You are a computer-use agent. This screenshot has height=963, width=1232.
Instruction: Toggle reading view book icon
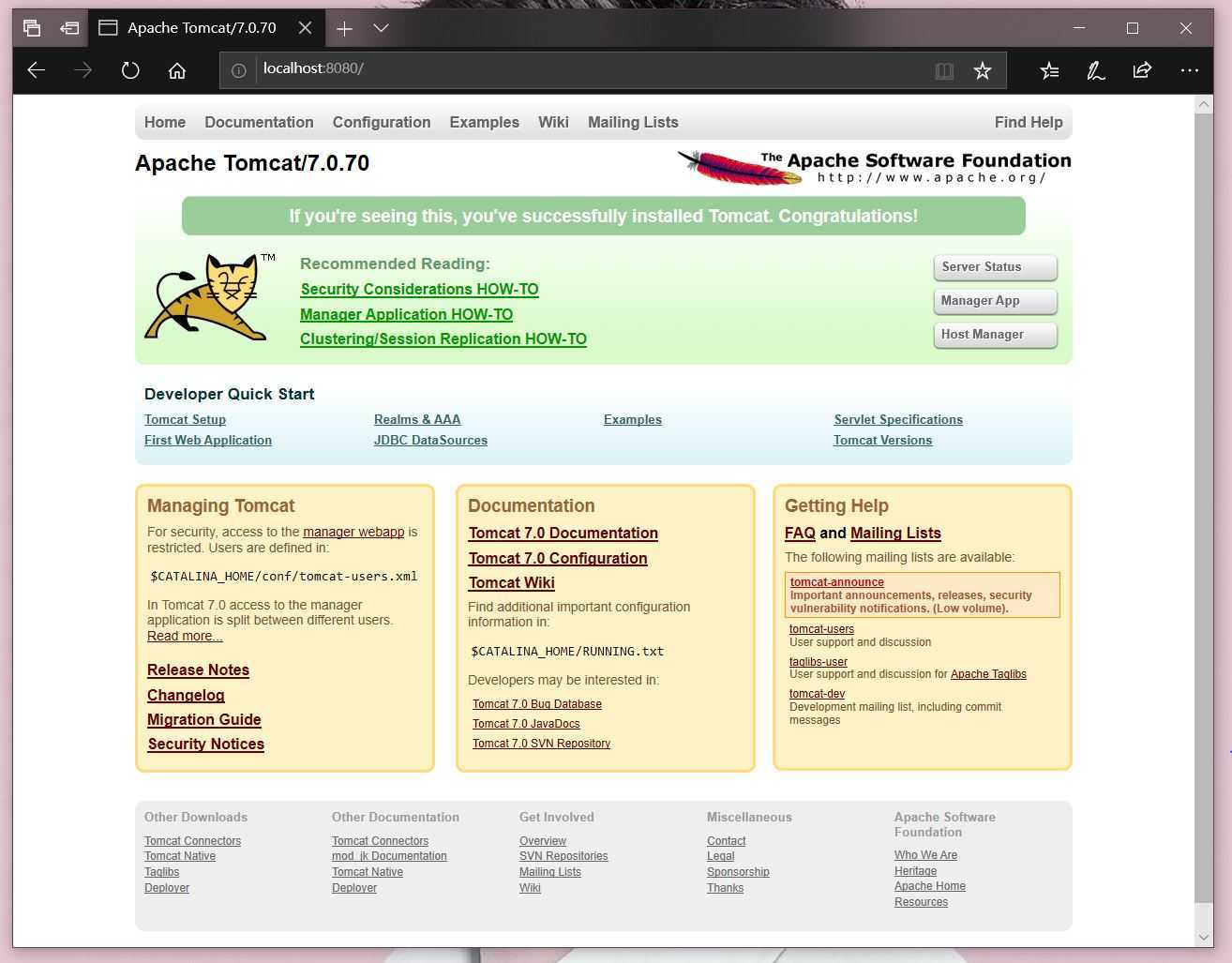(x=944, y=70)
